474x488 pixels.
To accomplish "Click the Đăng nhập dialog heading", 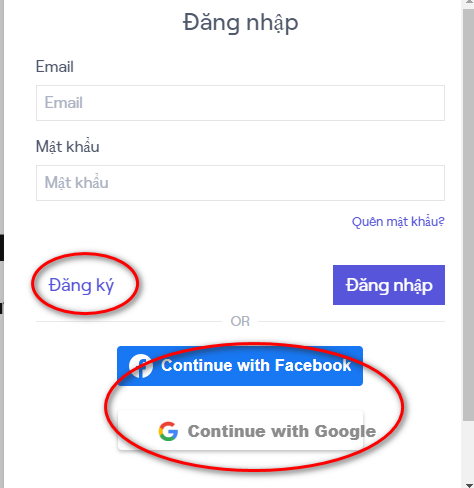I will pos(240,23).
